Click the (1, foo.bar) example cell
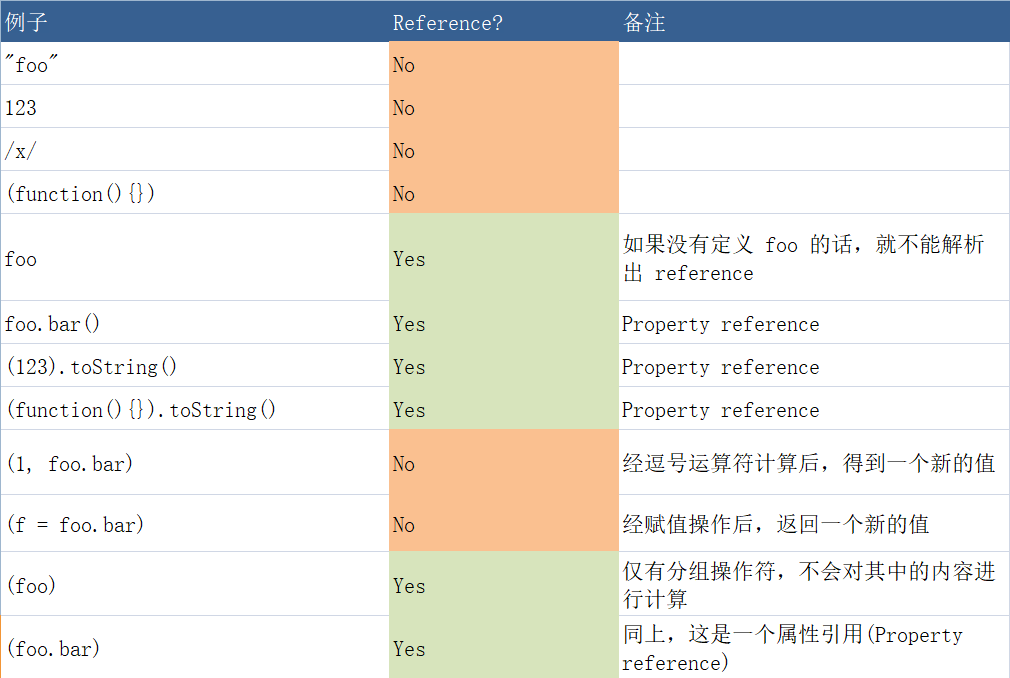The height and width of the screenshot is (678, 1010). tap(195, 463)
